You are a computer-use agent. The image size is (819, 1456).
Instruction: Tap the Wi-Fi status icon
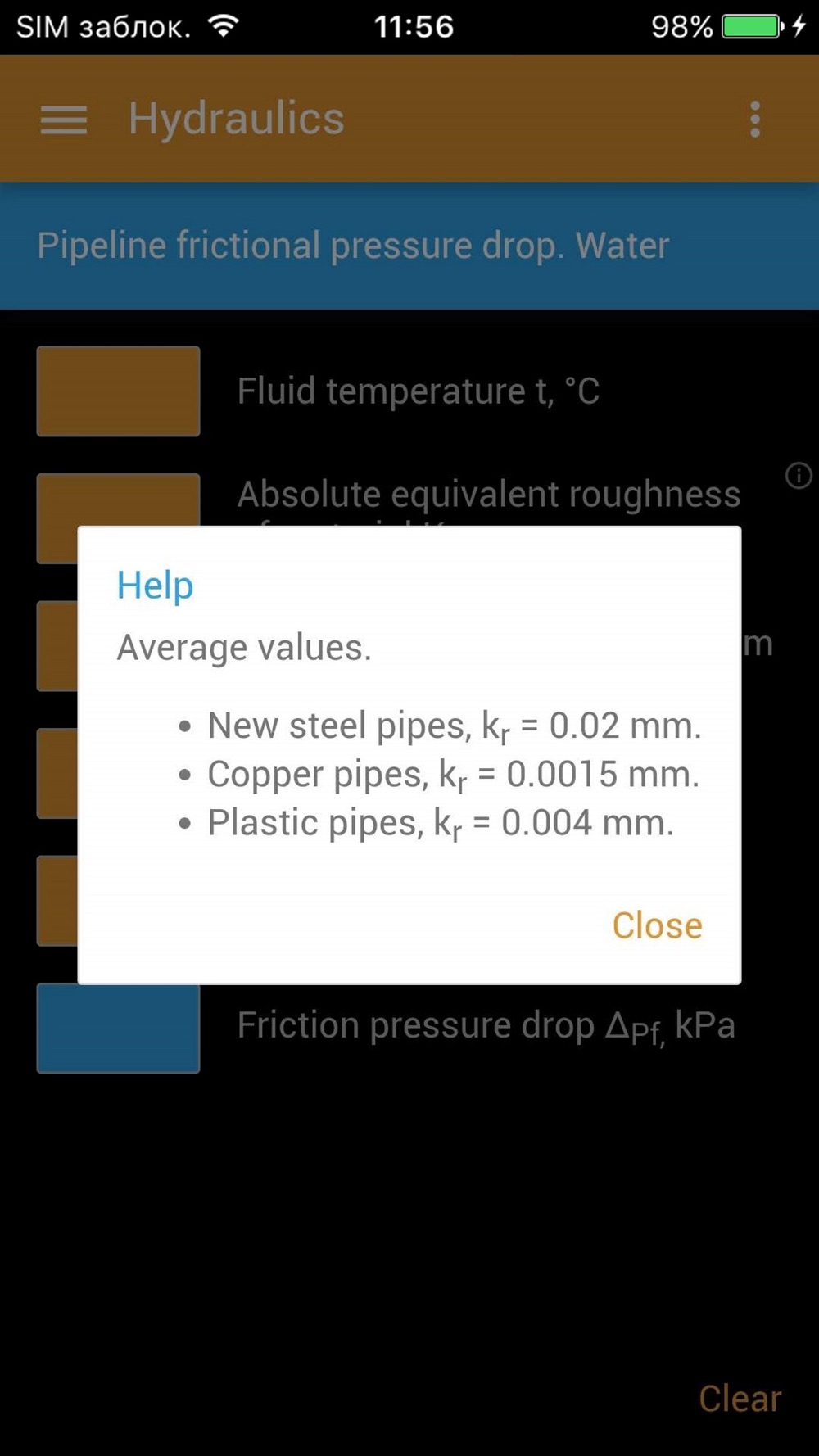[223, 26]
